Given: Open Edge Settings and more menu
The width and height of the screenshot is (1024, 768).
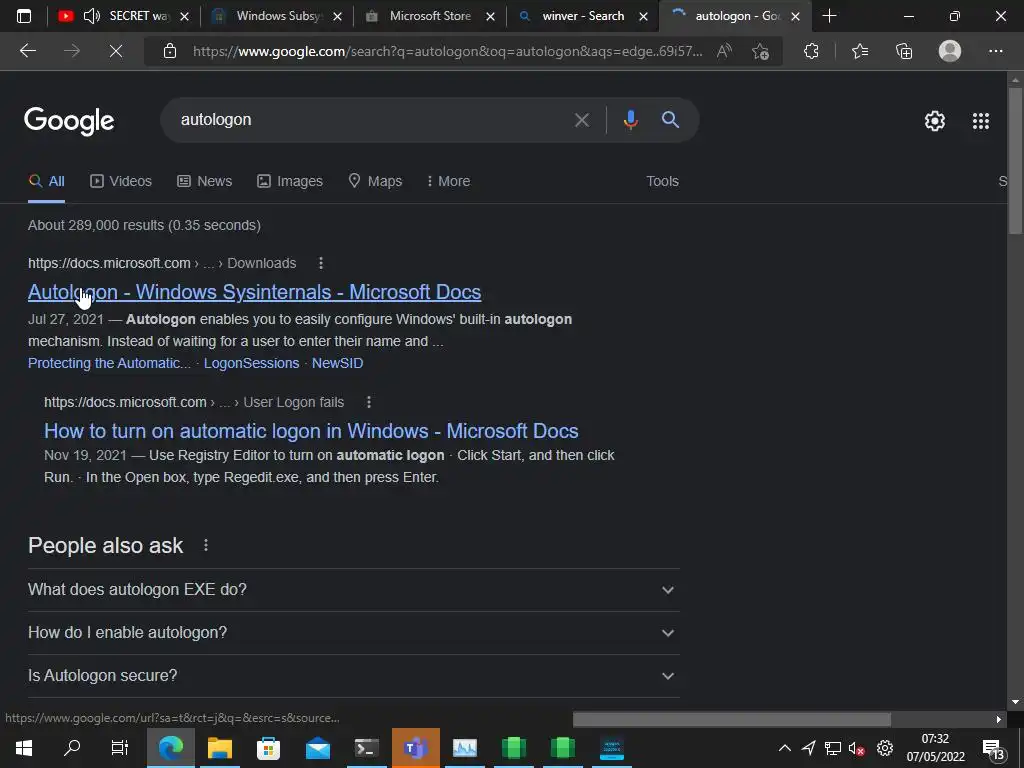Looking at the screenshot, I should [x=995, y=51].
